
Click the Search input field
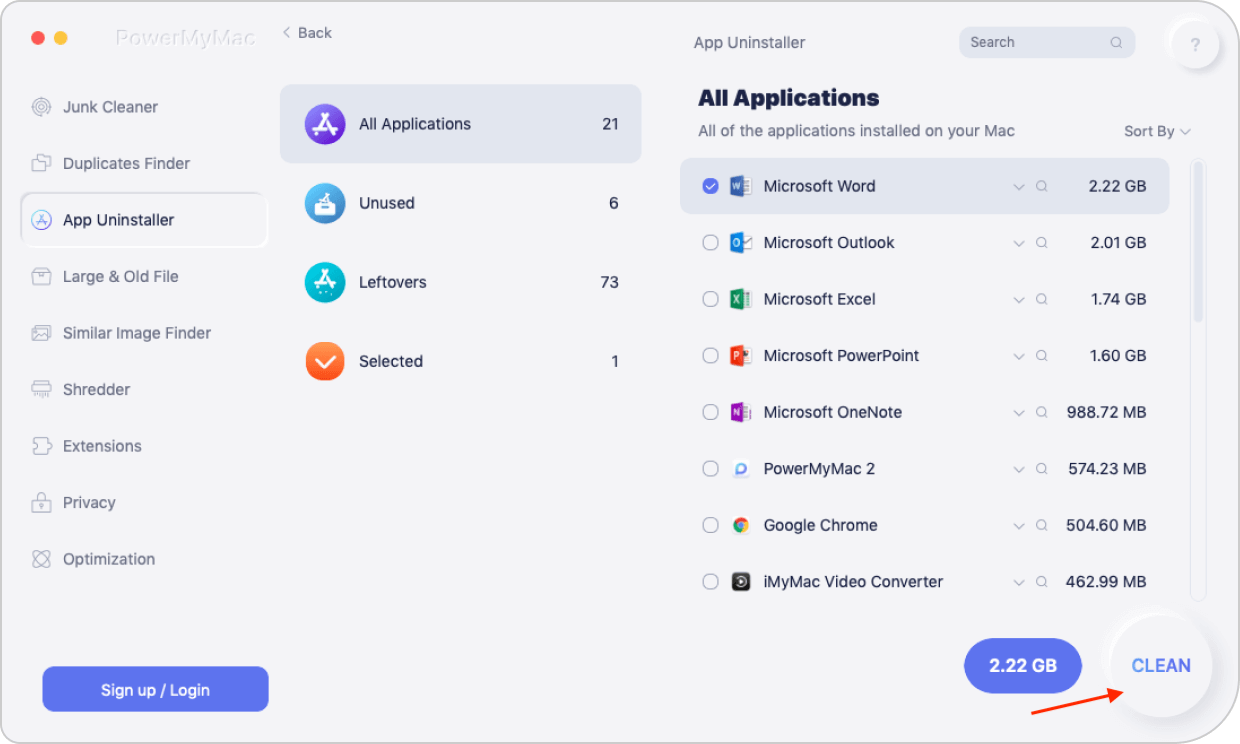pos(1047,42)
